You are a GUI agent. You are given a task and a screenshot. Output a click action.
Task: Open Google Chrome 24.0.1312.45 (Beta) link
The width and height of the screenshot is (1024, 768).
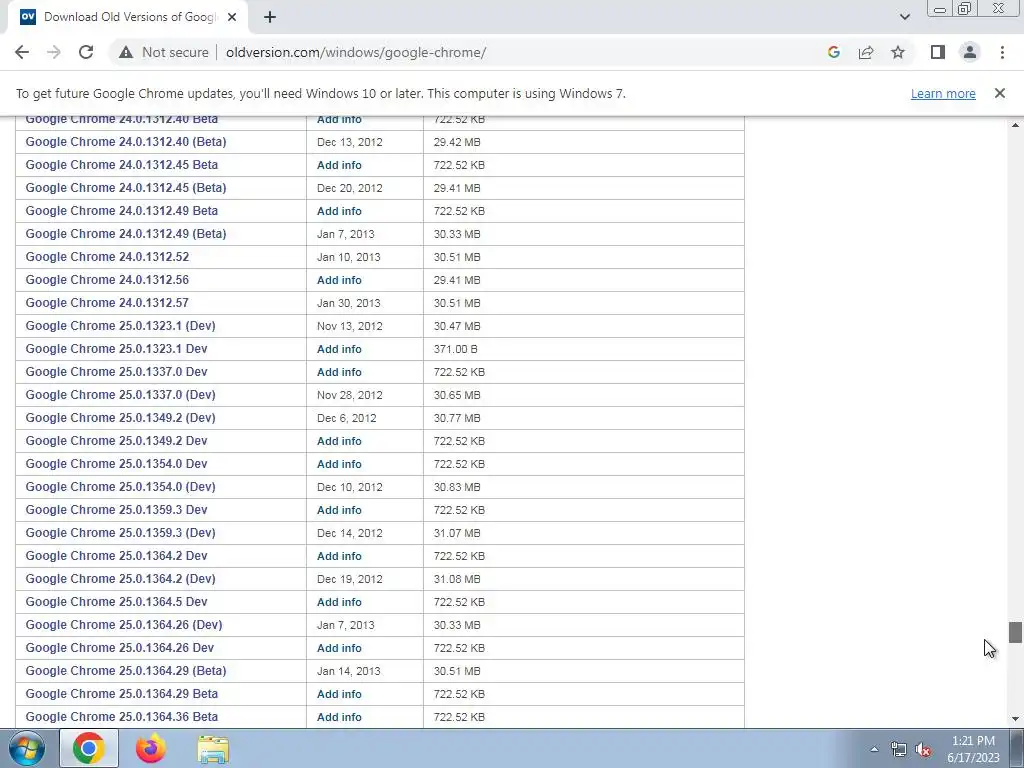[126, 187]
